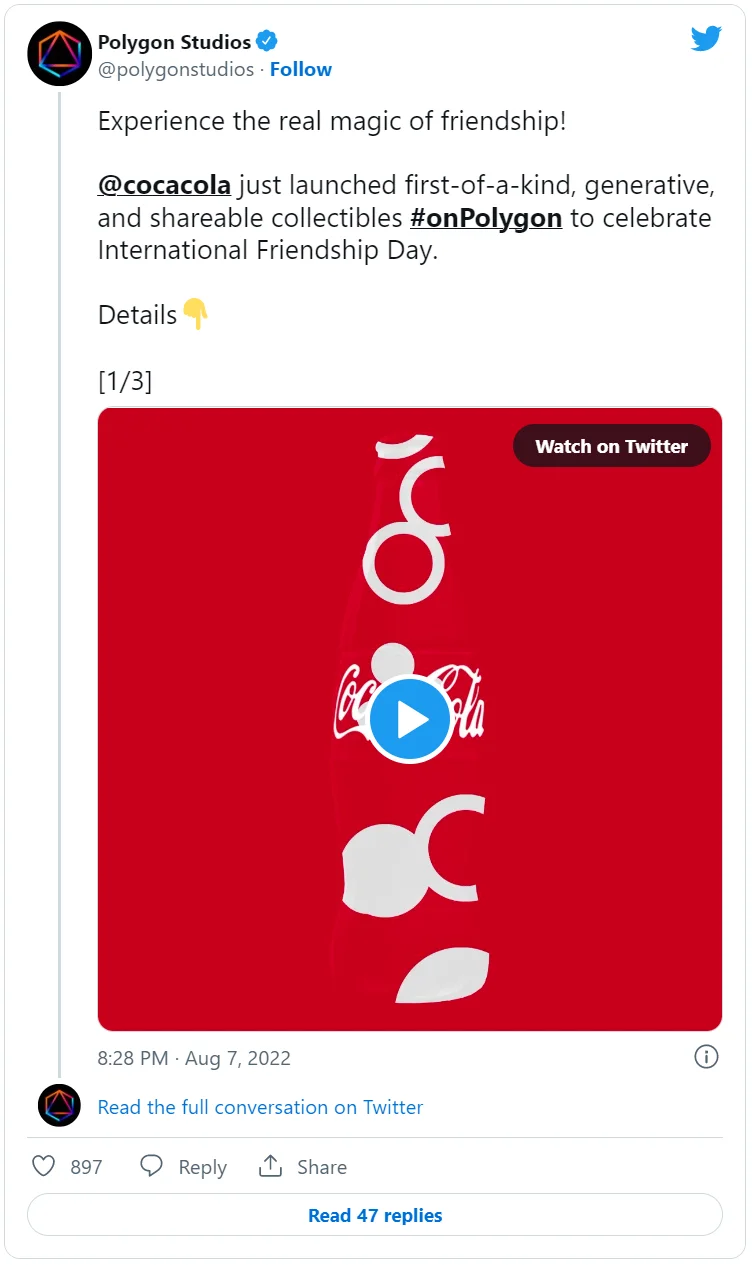The image size is (752, 1265).
Task: Click the Polygon Studios display name
Action: click(174, 42)
